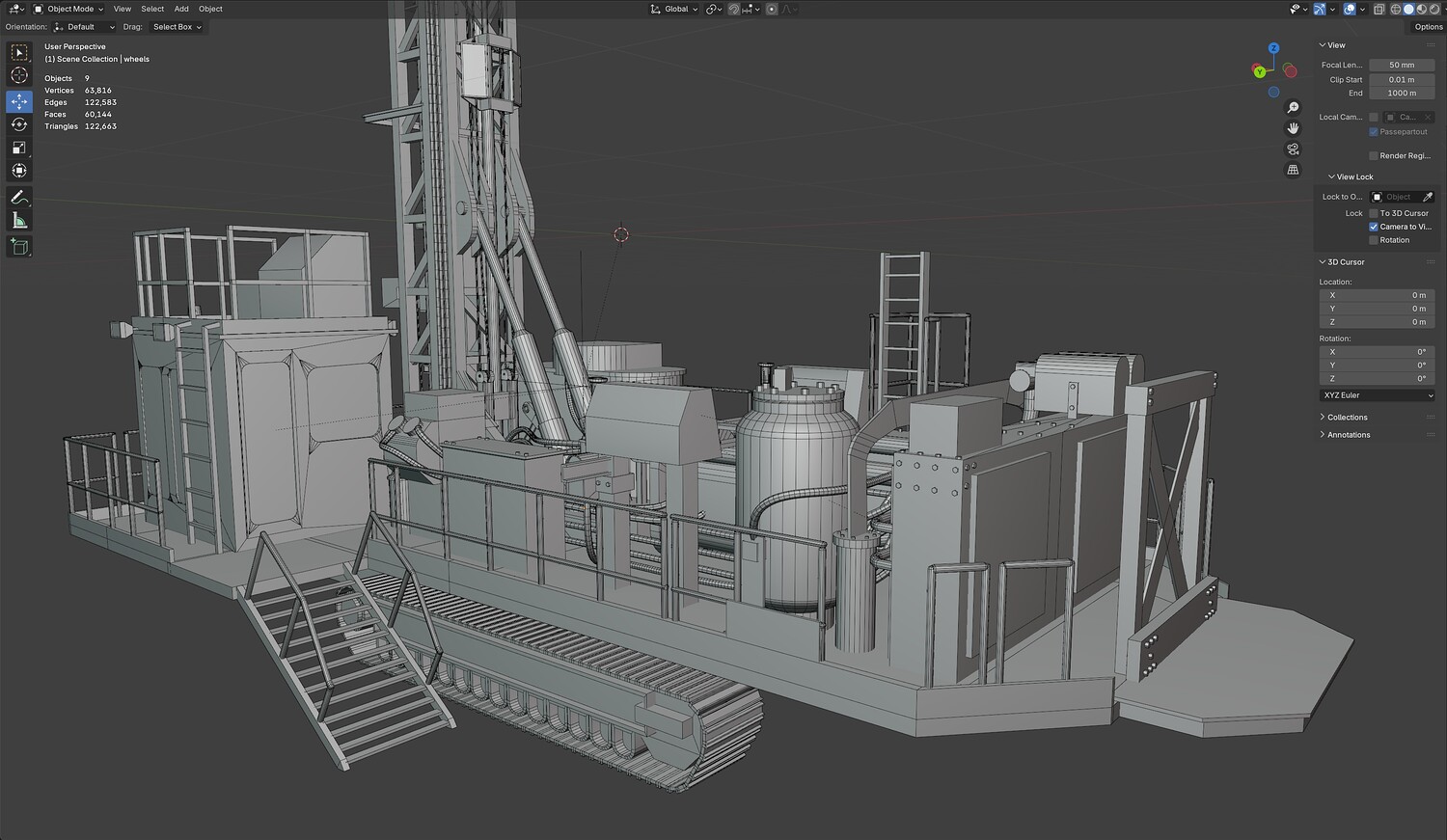
Task: Open the Orientation Default dropdown
Action: coord(83,27)
